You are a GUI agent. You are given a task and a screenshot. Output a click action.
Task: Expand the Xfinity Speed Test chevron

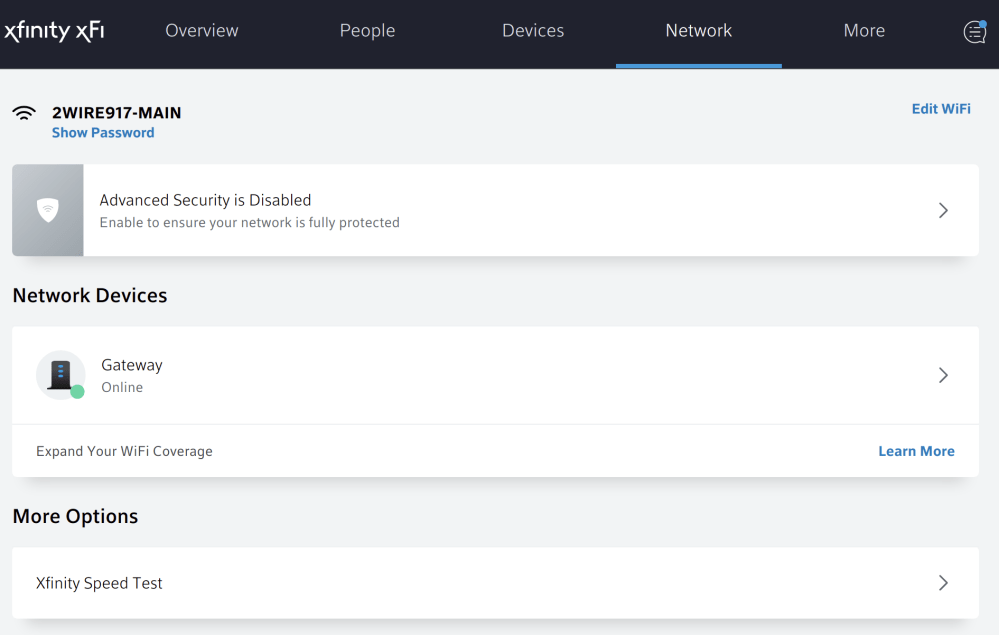[x=942, y=582]
